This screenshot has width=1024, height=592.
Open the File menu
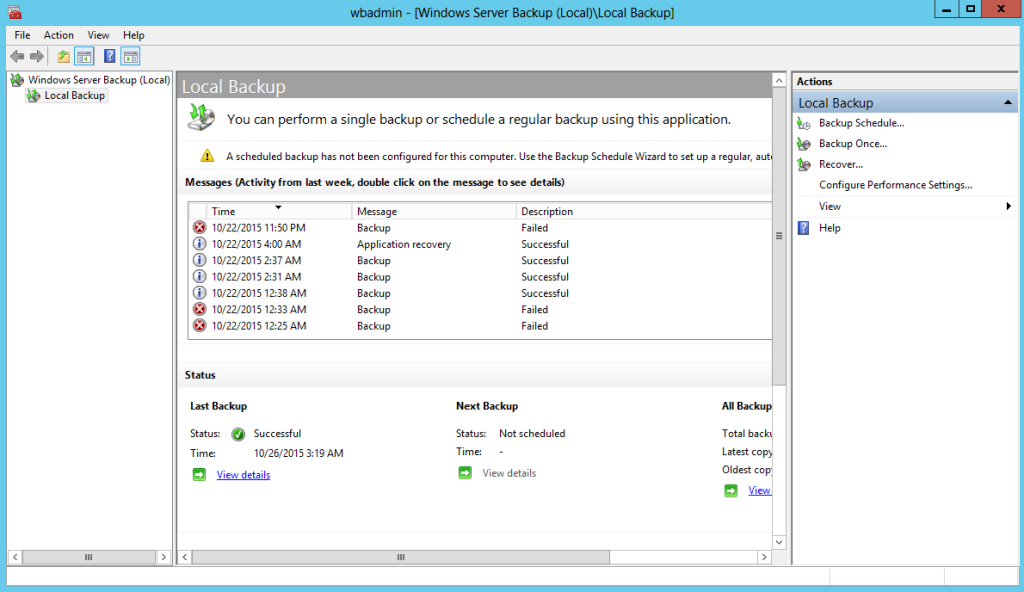(x=21, y=34)
